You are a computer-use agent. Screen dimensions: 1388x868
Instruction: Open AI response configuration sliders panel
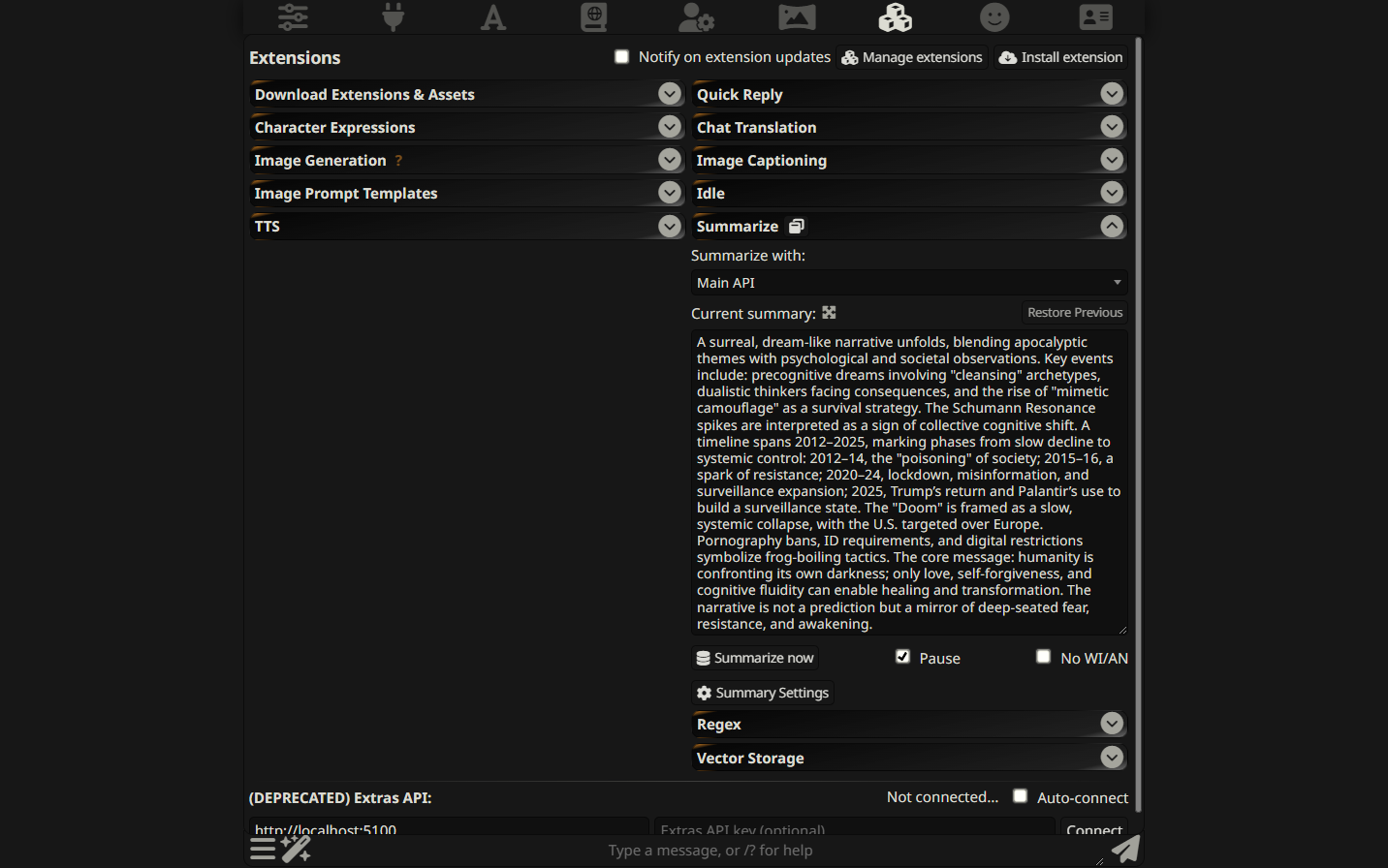click(x=293, y=16)
